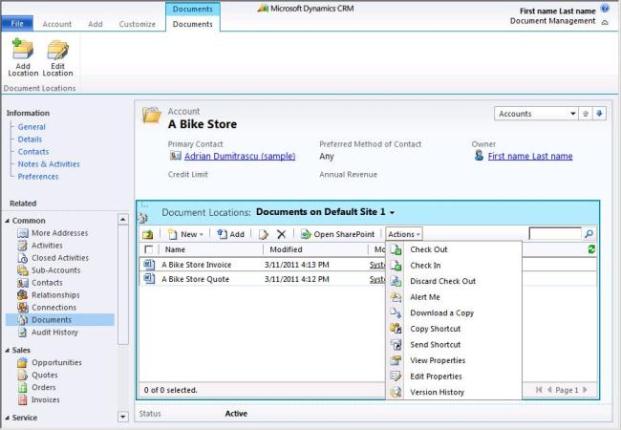Select Version History in Actions menu
This screenshot has height=430, width=621.
coord(437,392)
